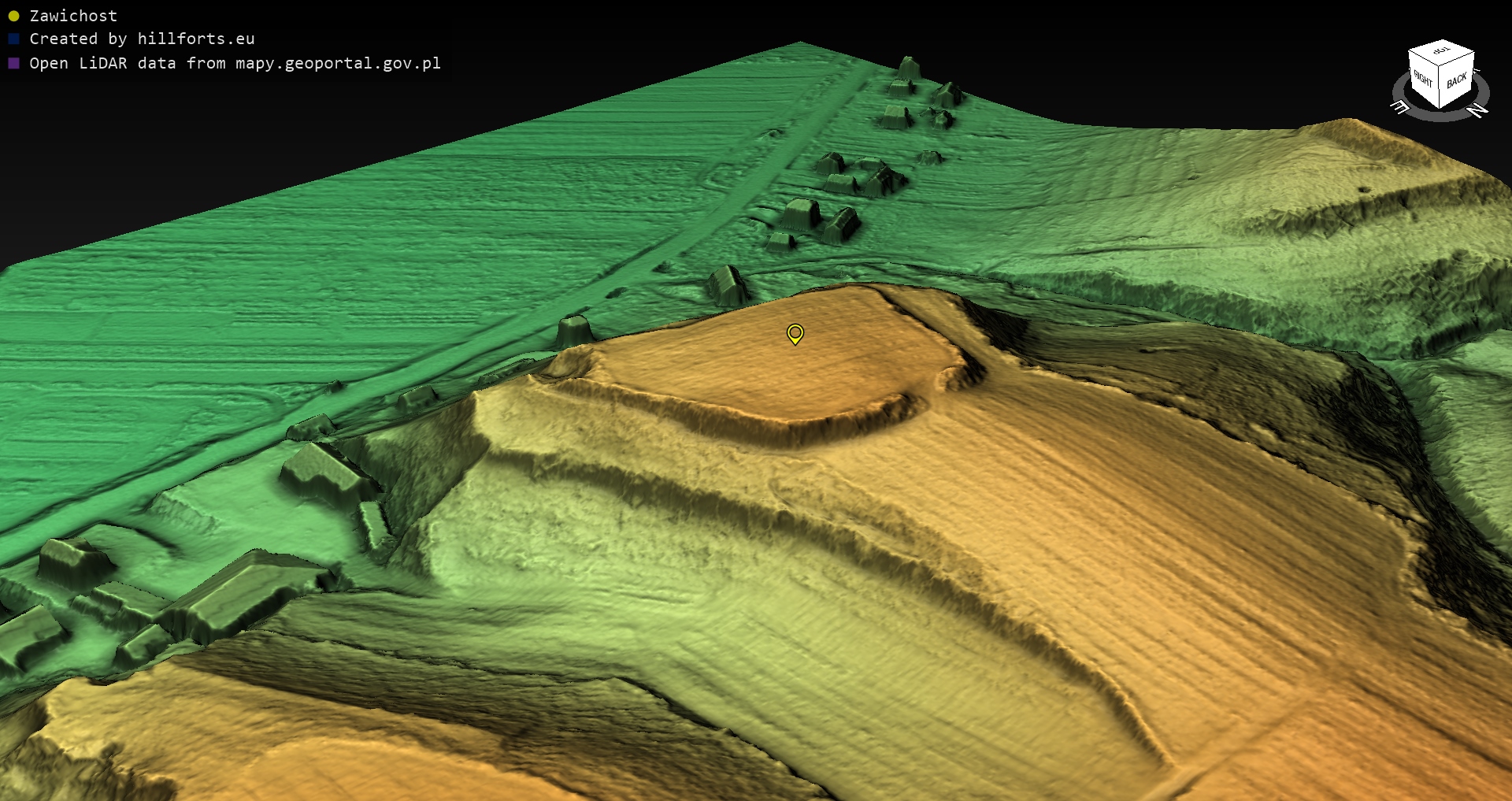The height and width of the screenshot is (801, 1512).
Task: Click the dark blue square legend marker
Action: coord(13,39)
